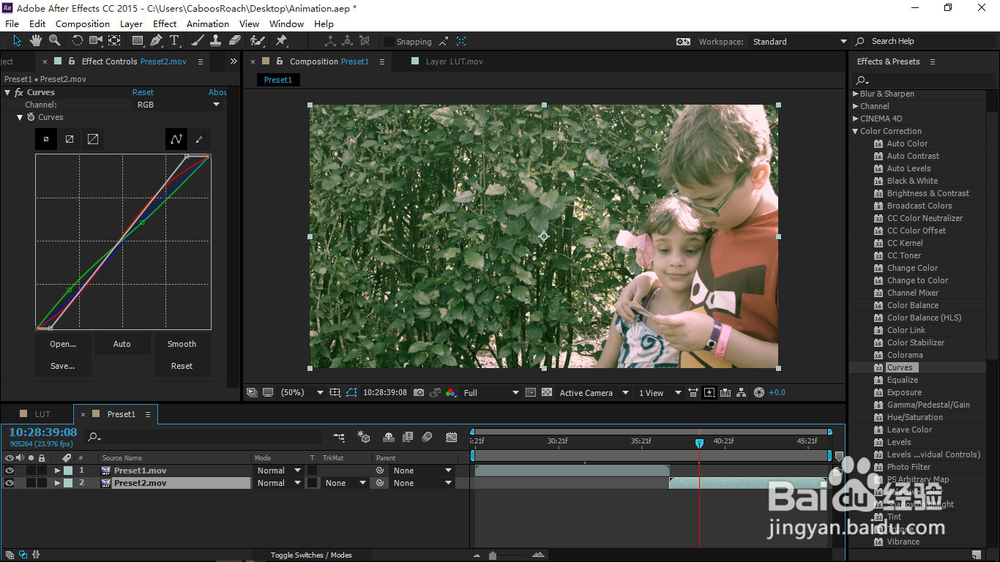Select the Unified Camera tool

96,41
